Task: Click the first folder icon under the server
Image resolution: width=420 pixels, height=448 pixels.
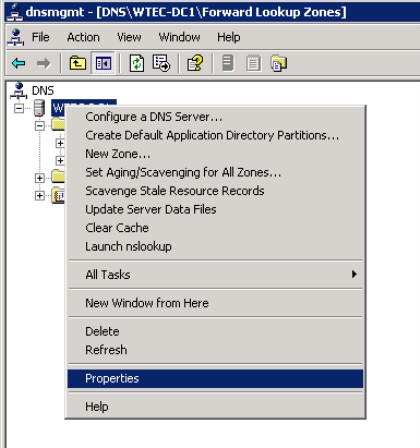Action: pos(58,125)
